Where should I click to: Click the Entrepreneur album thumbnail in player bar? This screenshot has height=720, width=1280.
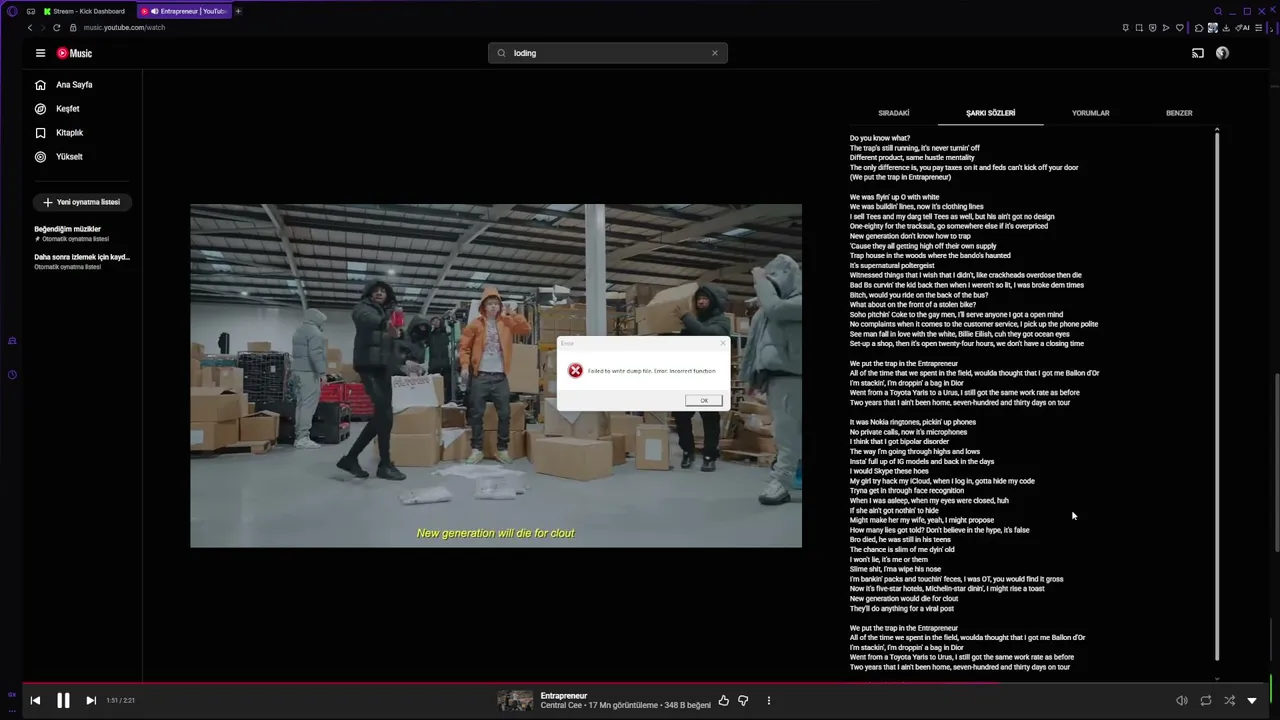pos(515,701)
